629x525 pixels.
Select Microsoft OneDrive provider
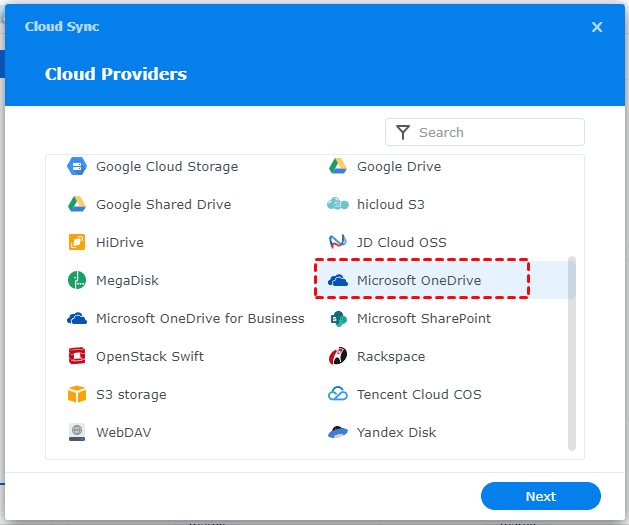coord(419,281)
